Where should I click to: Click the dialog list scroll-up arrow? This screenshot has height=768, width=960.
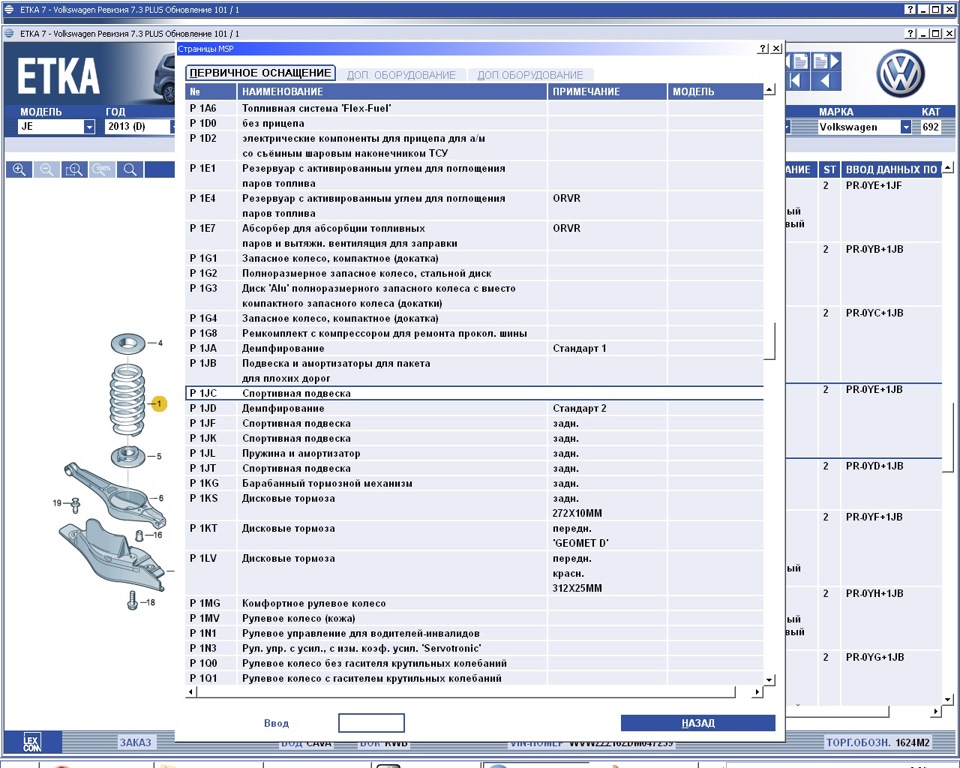tap(770, 89)
